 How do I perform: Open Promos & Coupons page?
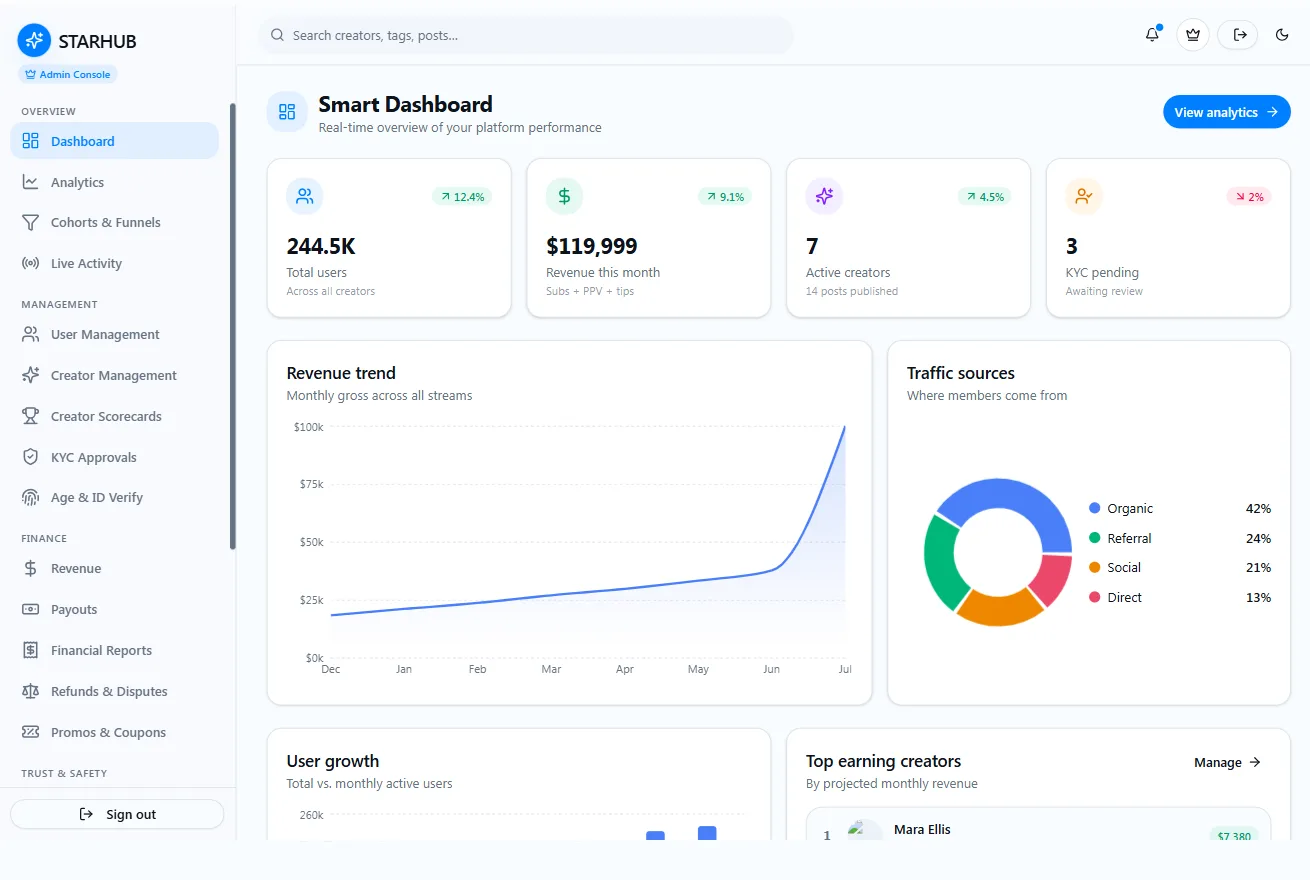point(114,733)
